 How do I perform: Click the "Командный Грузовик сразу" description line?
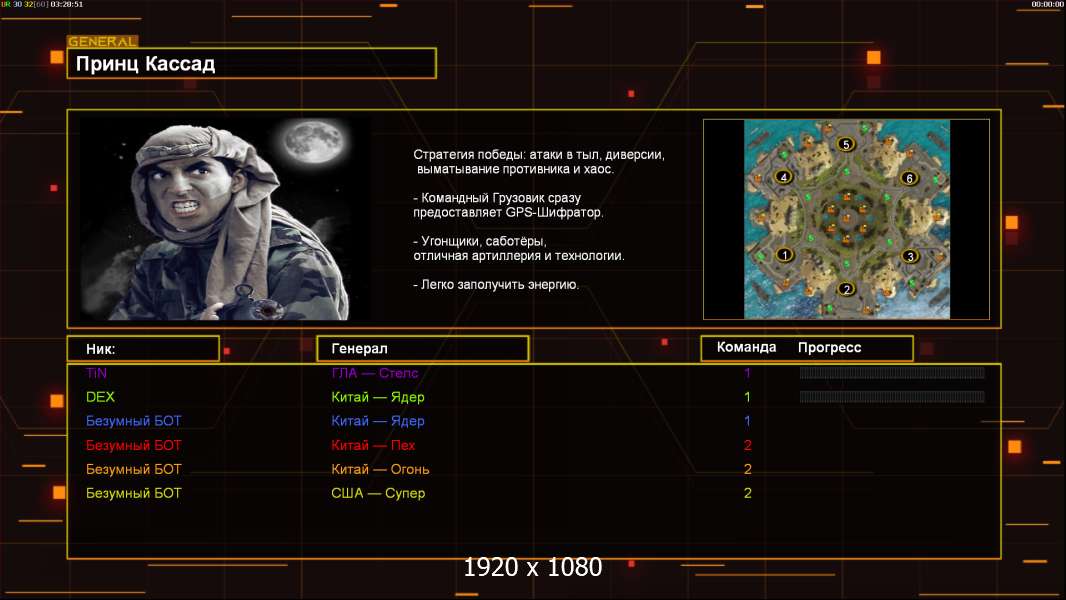tap(497, 198)
